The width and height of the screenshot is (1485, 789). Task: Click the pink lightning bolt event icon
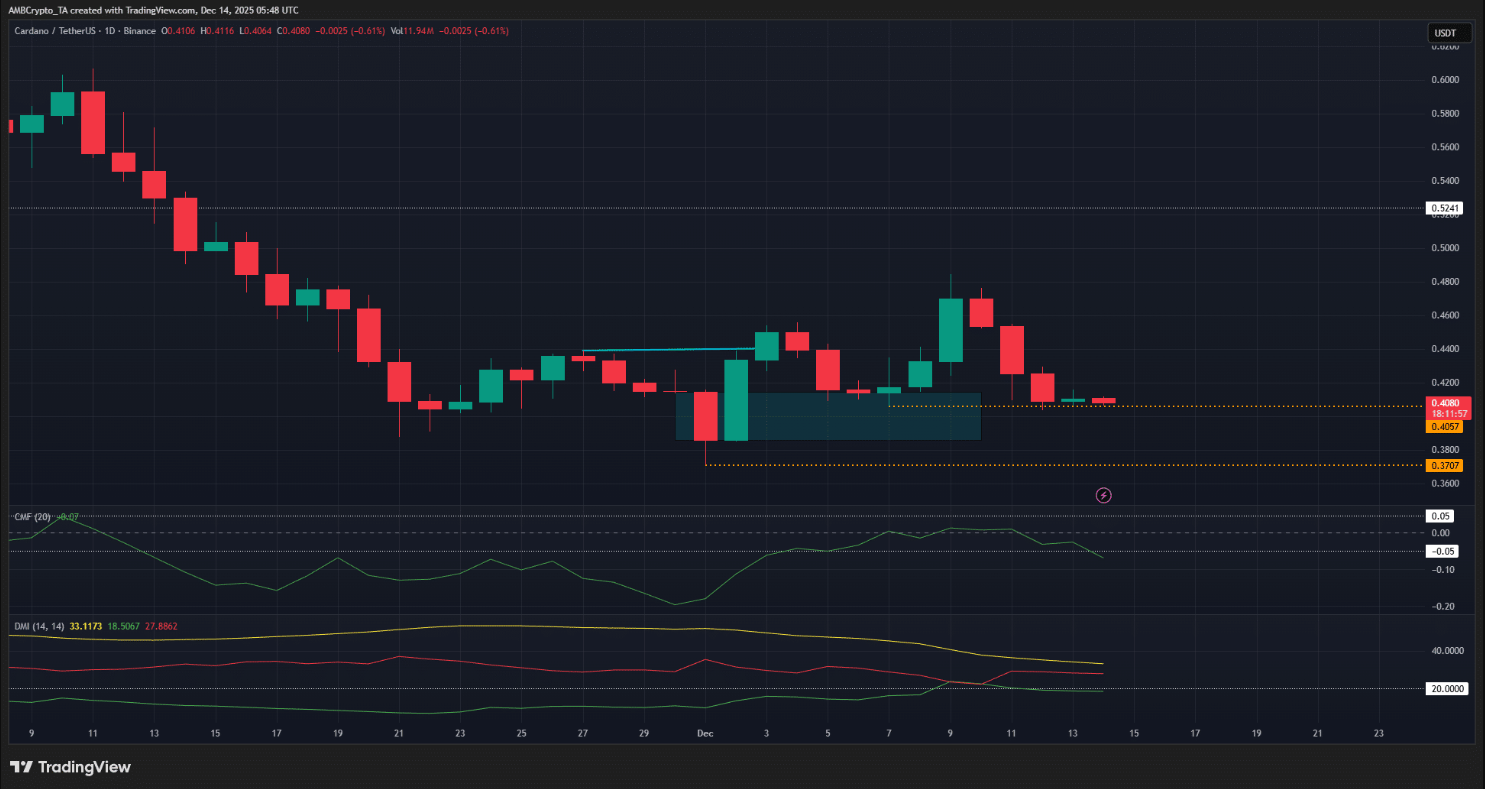[1104, 495]
